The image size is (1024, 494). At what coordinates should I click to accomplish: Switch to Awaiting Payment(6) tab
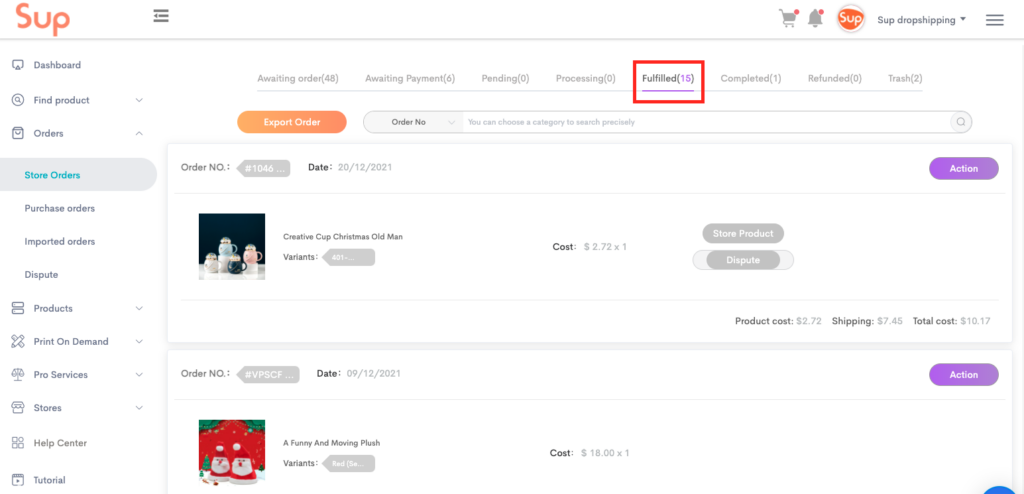[x=410, y=78]
